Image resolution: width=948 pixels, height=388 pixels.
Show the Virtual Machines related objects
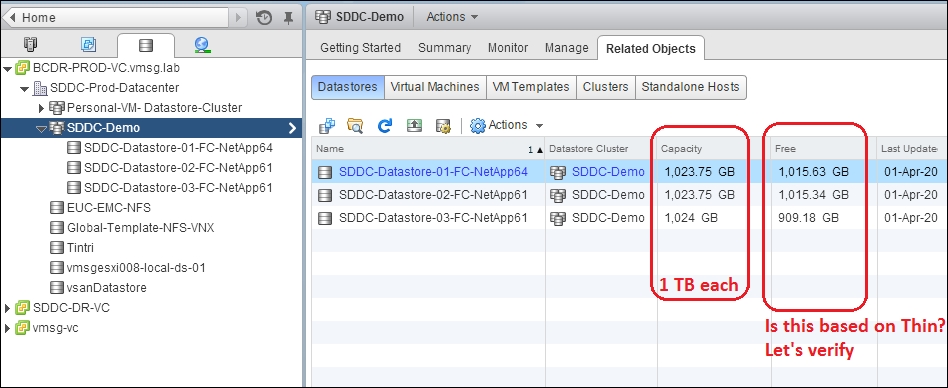pyautogui.click(x=435, y=87)
